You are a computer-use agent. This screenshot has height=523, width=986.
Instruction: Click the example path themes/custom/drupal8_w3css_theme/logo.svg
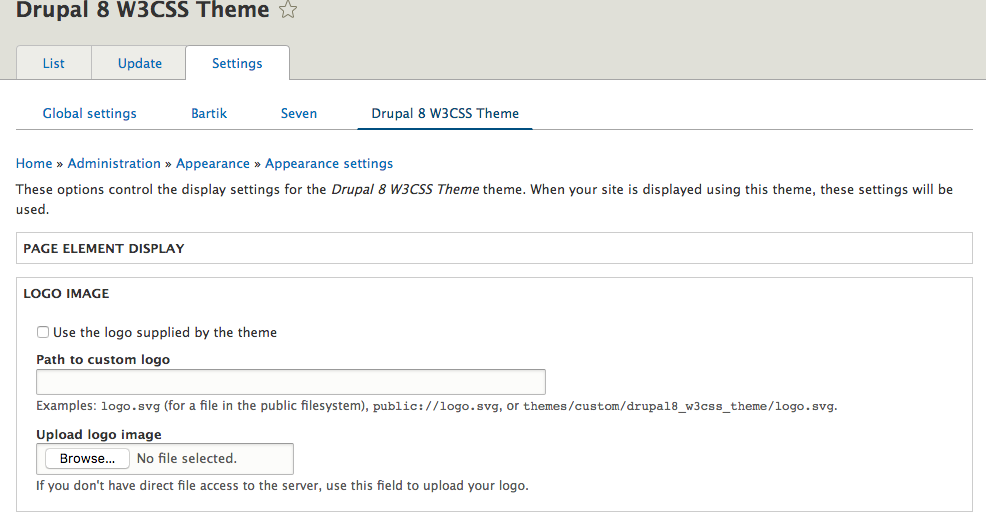click(679, 406)
